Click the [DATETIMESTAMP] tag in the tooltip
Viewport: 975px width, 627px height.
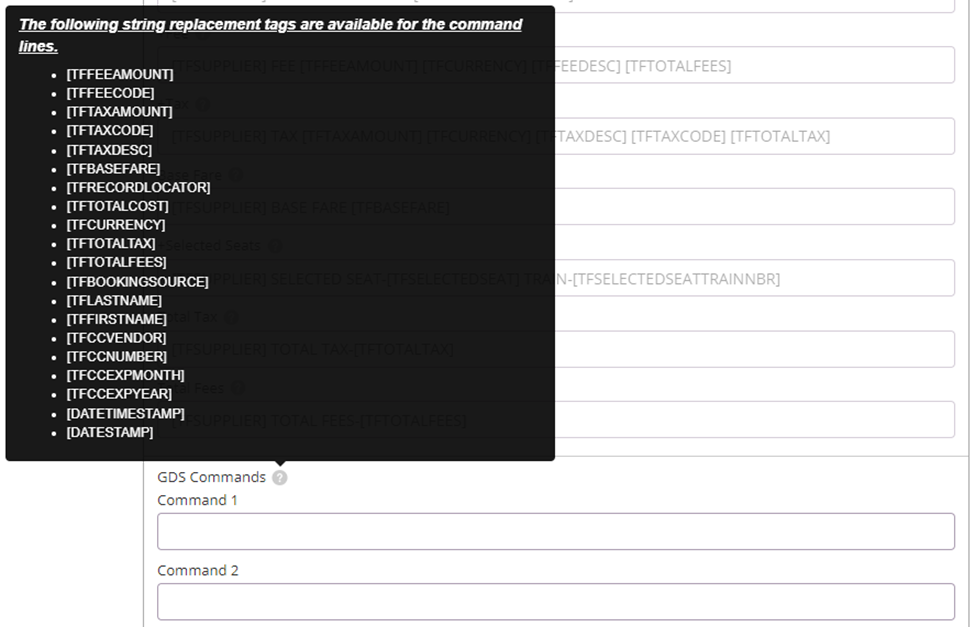pyautogui.click(x=126, y=414)
